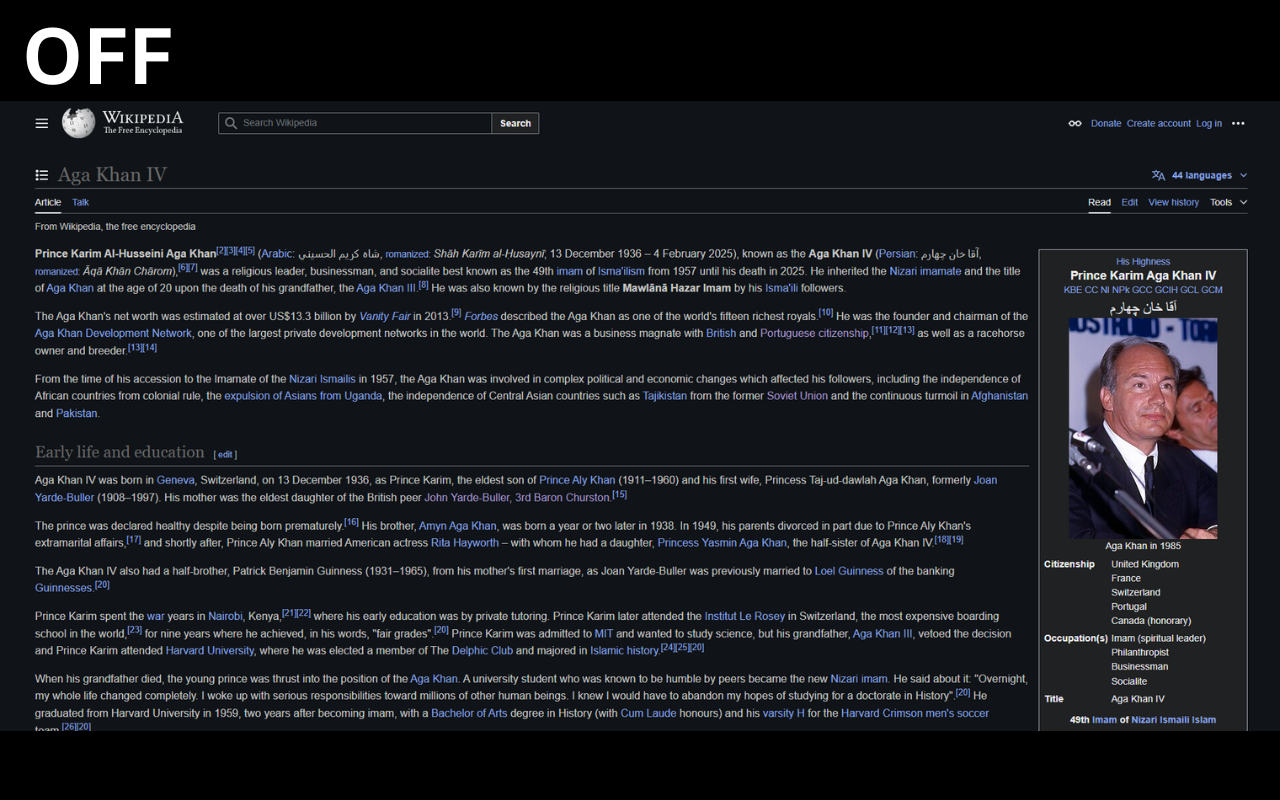
Task: Open the ellipsis more-options menu
Action: point(1238,123)
